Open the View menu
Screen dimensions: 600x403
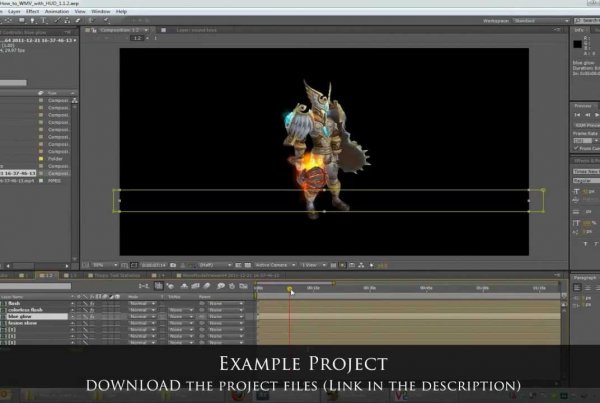click(x=80, y=11)
